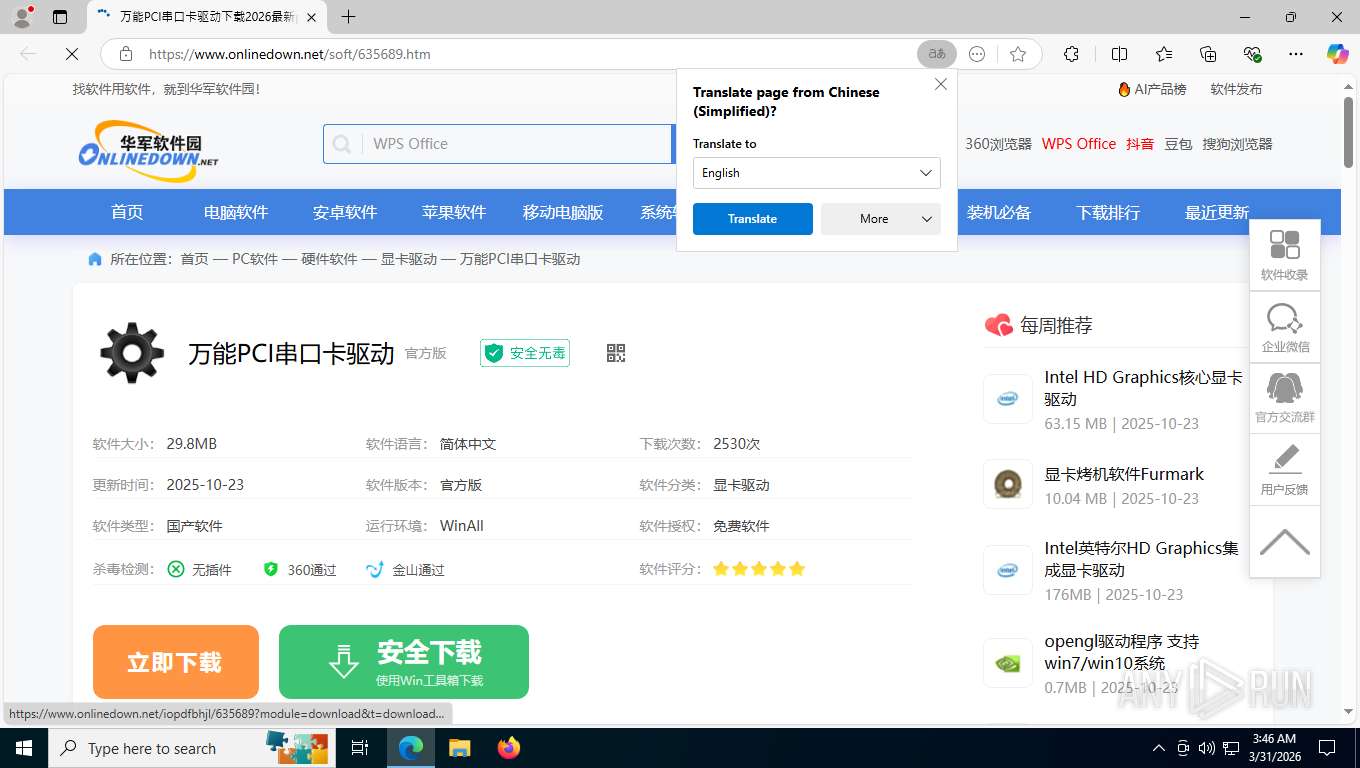The height and width of the screenshot is (768, 1360).
Task: Click the green 安全下载 button
Action: (404, 662)
